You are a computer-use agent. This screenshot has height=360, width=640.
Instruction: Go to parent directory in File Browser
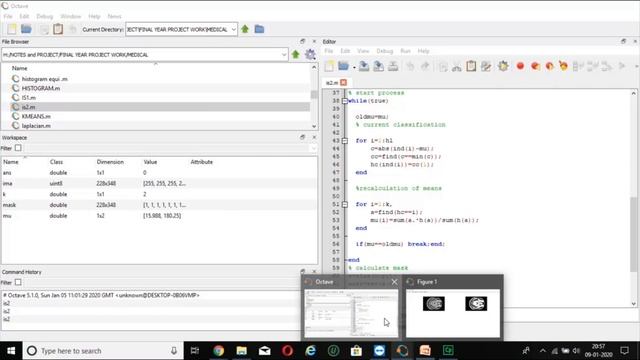coord(296,54)
